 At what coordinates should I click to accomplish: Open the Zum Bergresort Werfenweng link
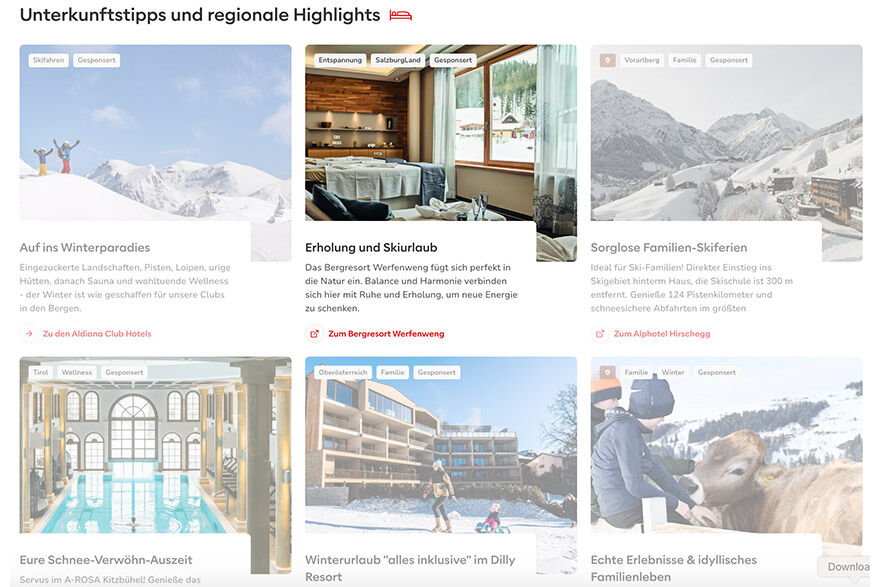[x=386, y=333]
